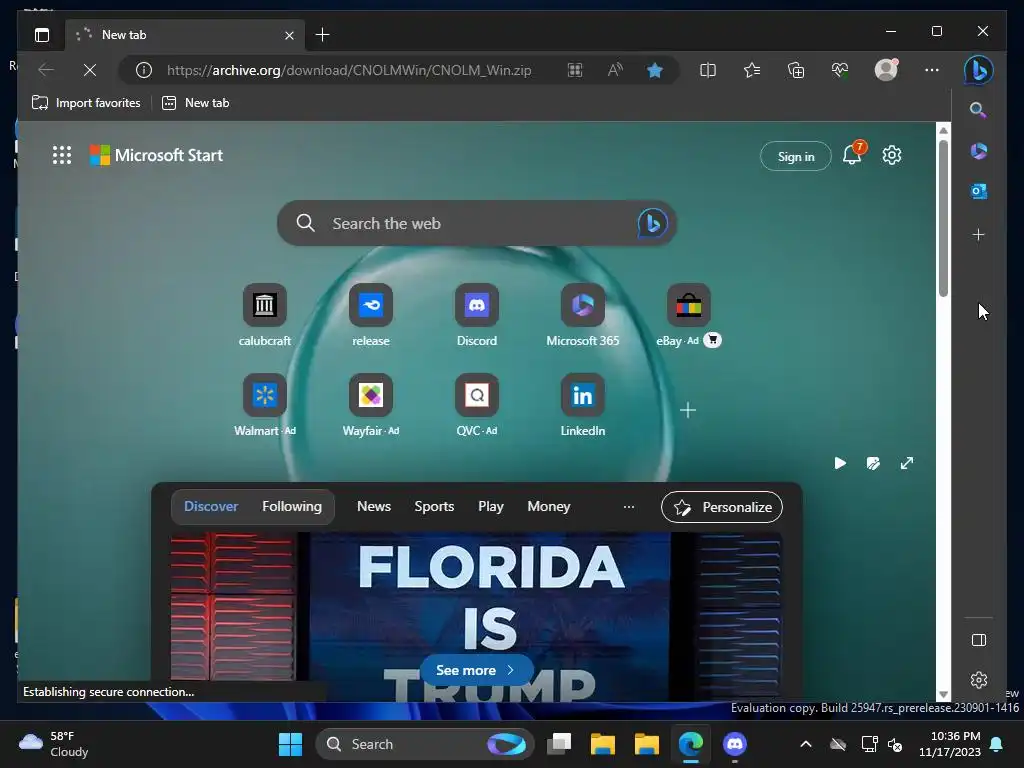This screenshot has height=768, width=1024.
Task: Open Bing chat icon in search box
Action: coord(652,223)
